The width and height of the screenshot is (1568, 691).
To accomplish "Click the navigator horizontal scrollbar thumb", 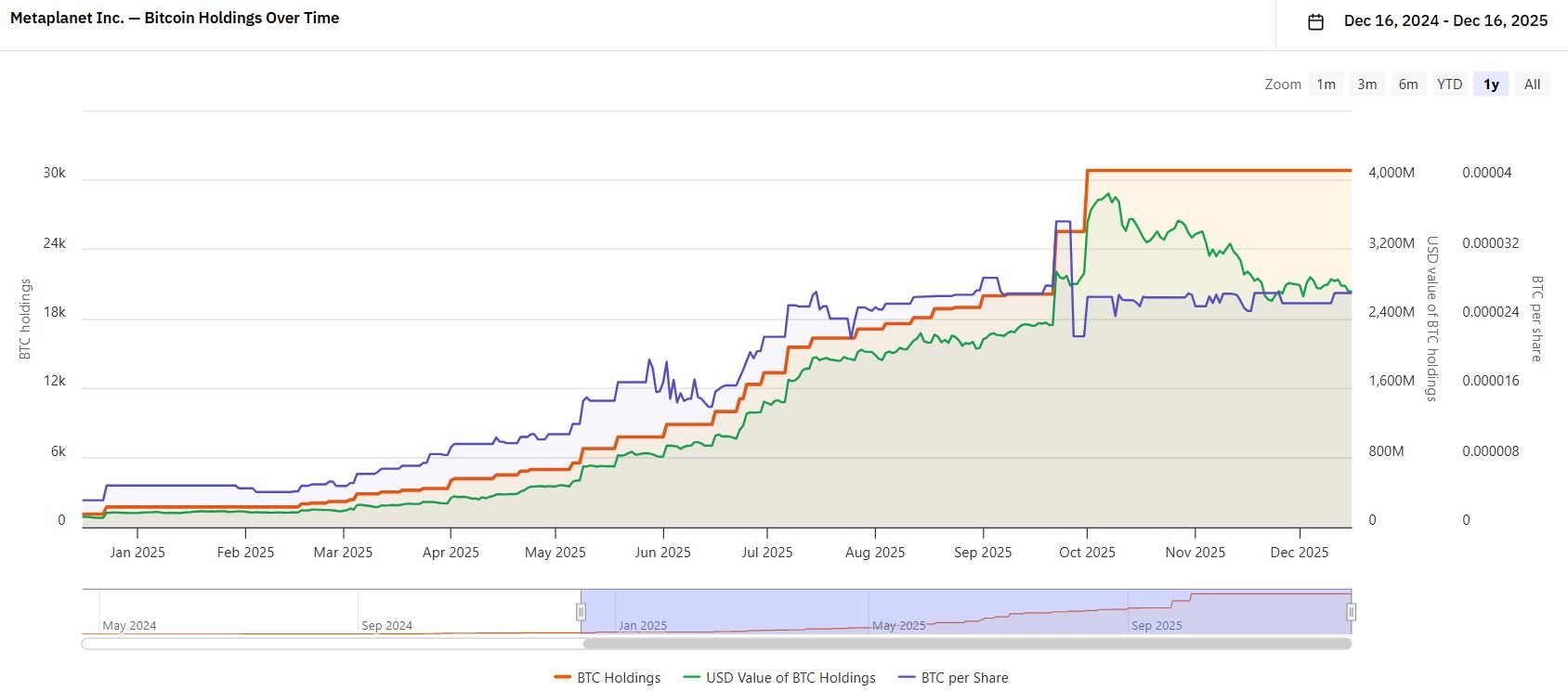I will (967, 643).
